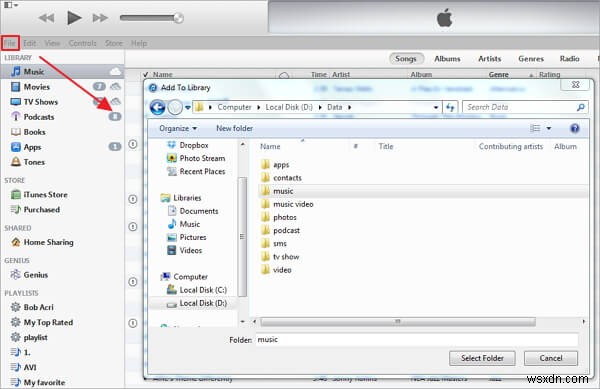
Task: Select Local Disk (D:) in the tree
Action: [x=197, y=303]
